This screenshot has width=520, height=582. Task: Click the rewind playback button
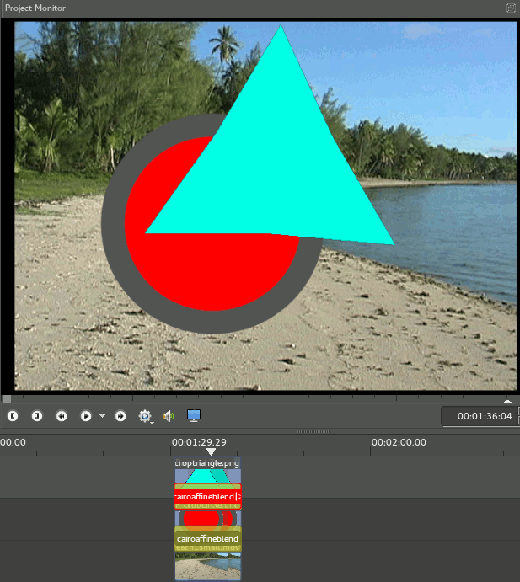tap(62, 416)
